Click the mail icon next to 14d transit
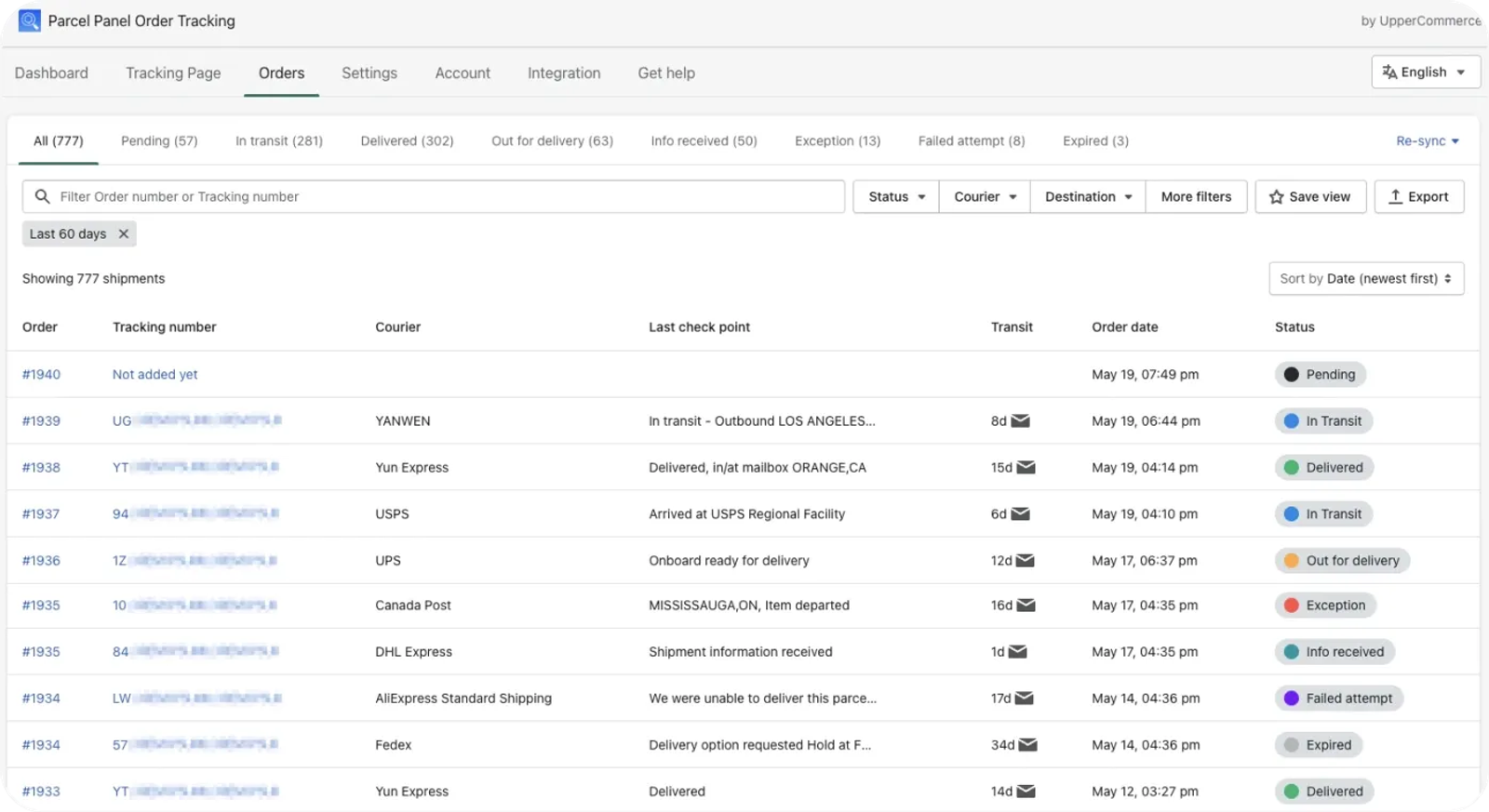This screenshot has height=812, width=1489. [x=1026, y=791]
